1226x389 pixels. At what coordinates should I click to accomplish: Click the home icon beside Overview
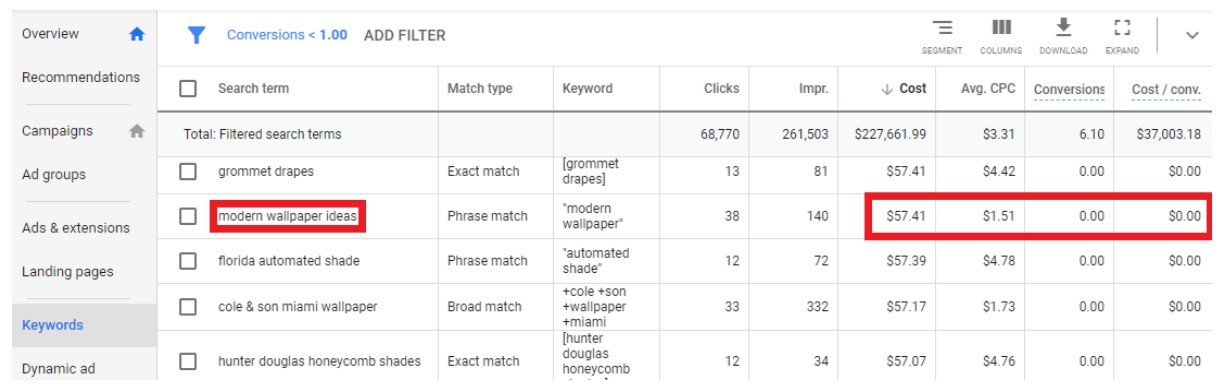tap(137, 34)
